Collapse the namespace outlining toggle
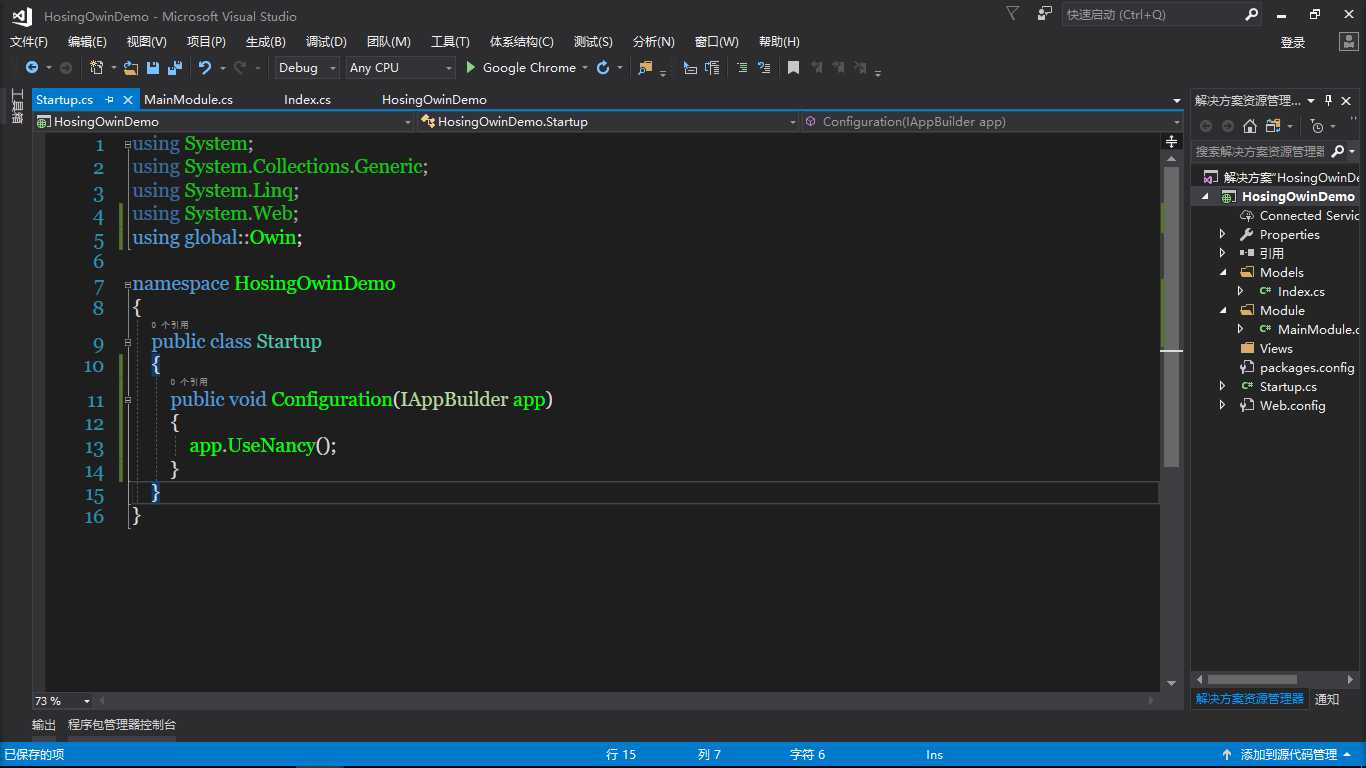Image resolution: width=1366 pixels, height=768 pixels. [127, 284]
